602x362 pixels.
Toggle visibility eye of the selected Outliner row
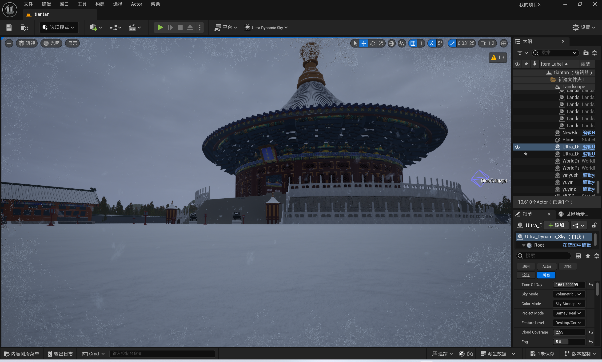click(x=518, y=147)
